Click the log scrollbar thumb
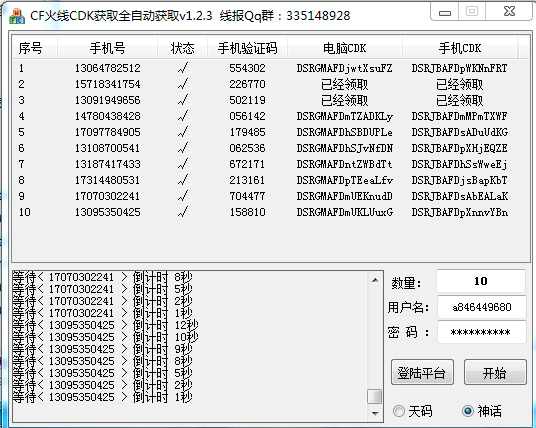The height and width of the screenshot is (428, 536). [x=375, y=397]
